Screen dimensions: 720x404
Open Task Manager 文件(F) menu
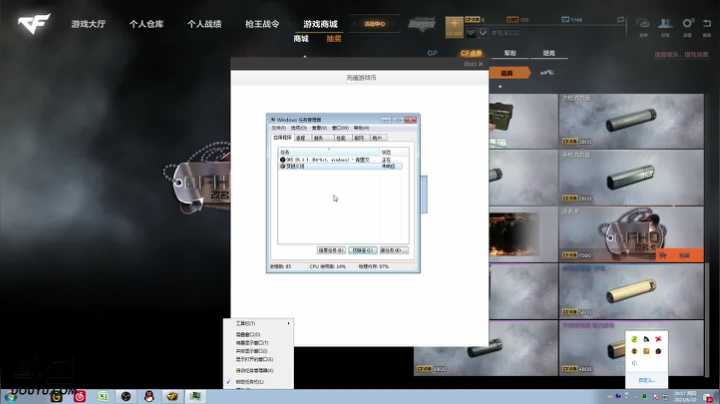pos(278,128)
